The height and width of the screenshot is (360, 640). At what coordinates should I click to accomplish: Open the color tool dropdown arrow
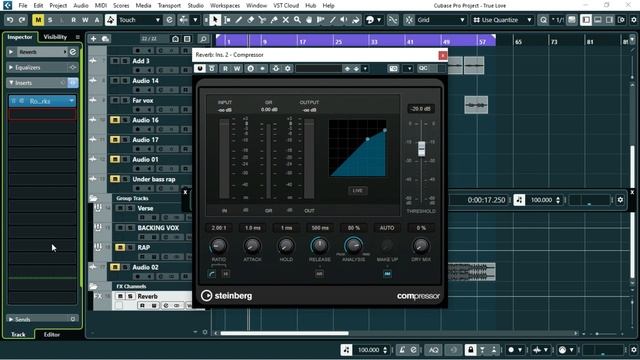coord(379,20)
